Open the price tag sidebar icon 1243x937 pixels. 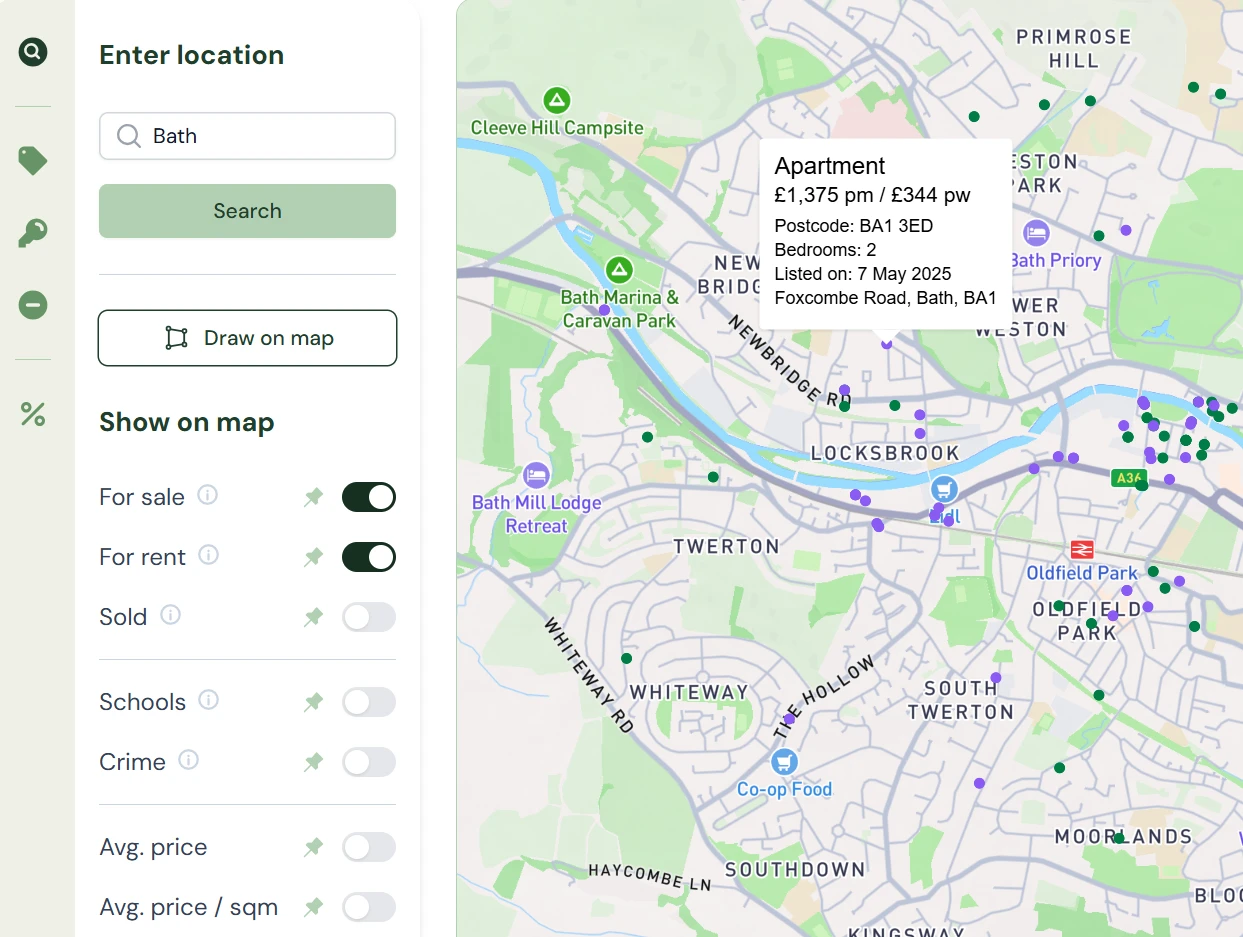33,160
